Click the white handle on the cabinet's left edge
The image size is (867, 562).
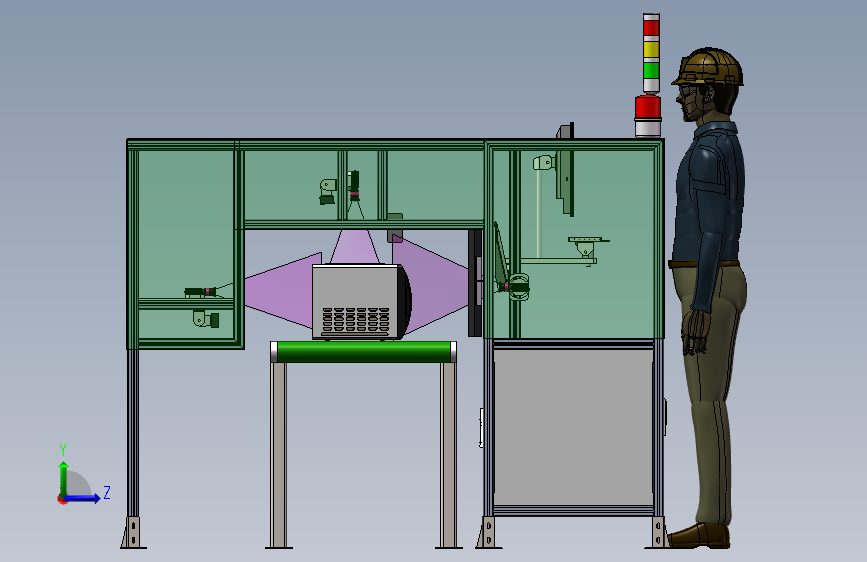pyautogui.click(x=481, y=428)
